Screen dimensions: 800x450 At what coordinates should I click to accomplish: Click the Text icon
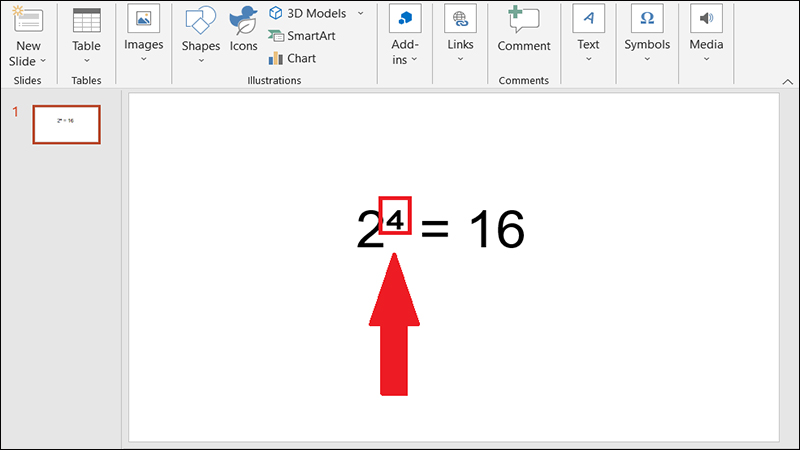(588, 18)
